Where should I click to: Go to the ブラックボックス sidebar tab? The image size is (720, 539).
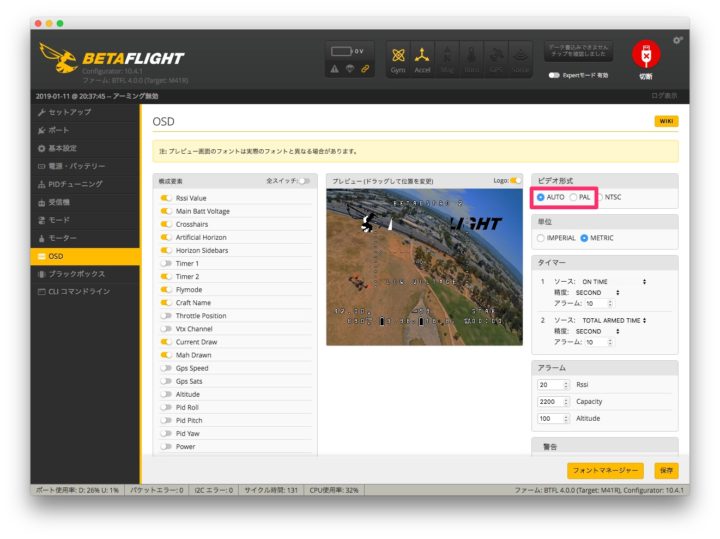(x=76, y=273)
